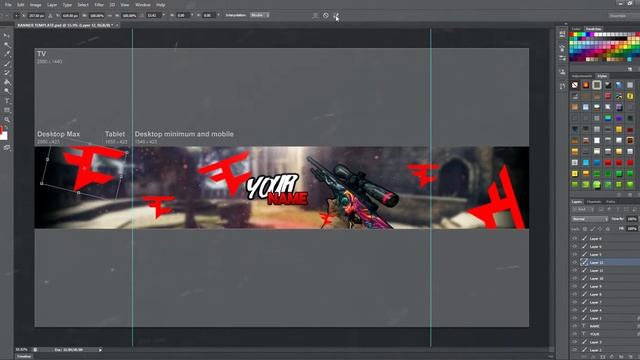Screen dimensions: 640x360
Task: Select the Brush tool
Action: point(7,64)
